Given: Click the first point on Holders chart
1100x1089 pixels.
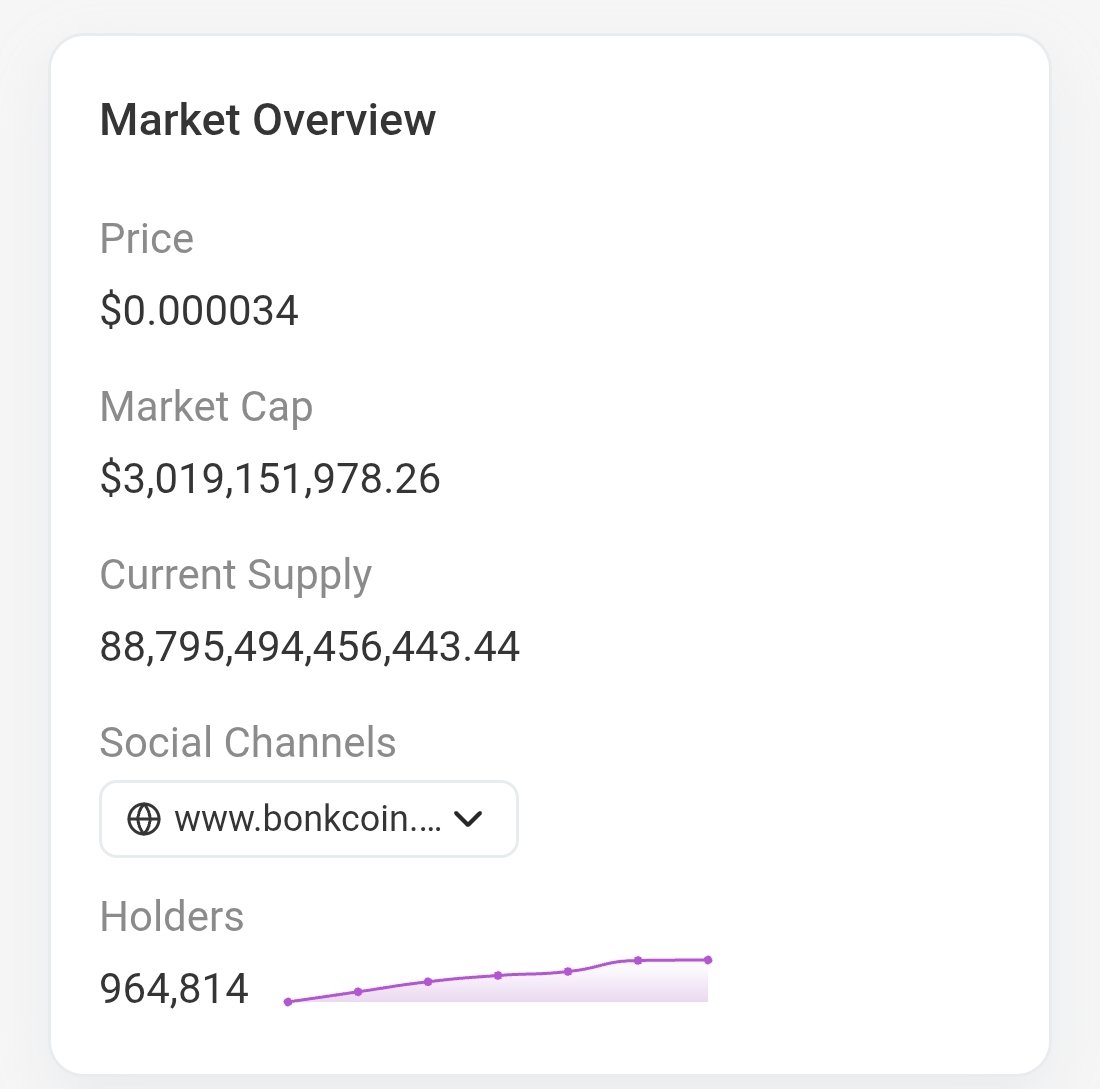Looking at the screenshot, I should (x=288, y=1002).
